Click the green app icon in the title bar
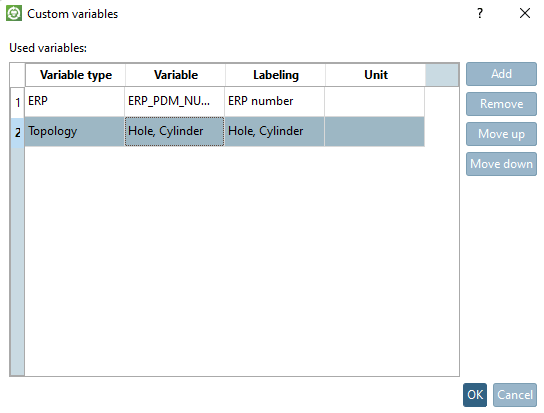544x413 pixels. [14, 13]
